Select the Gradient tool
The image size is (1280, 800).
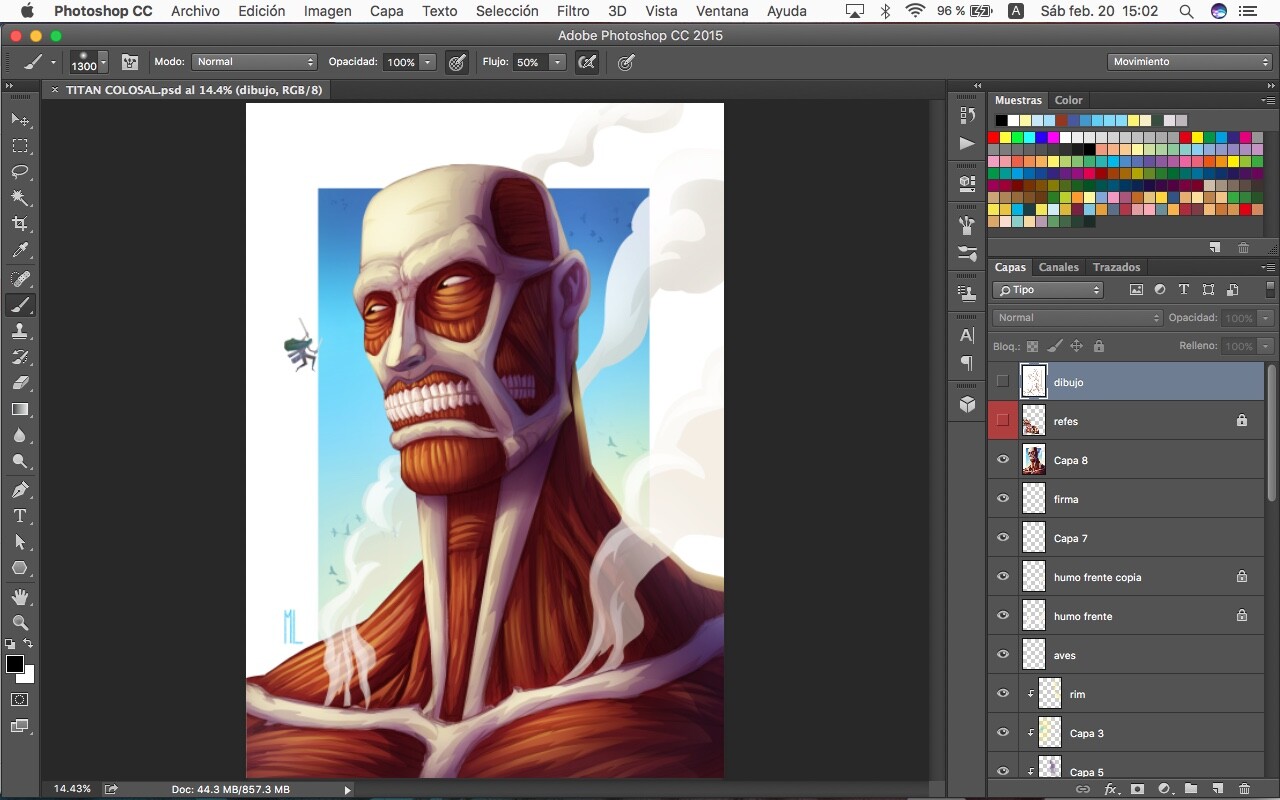[20, 409]
